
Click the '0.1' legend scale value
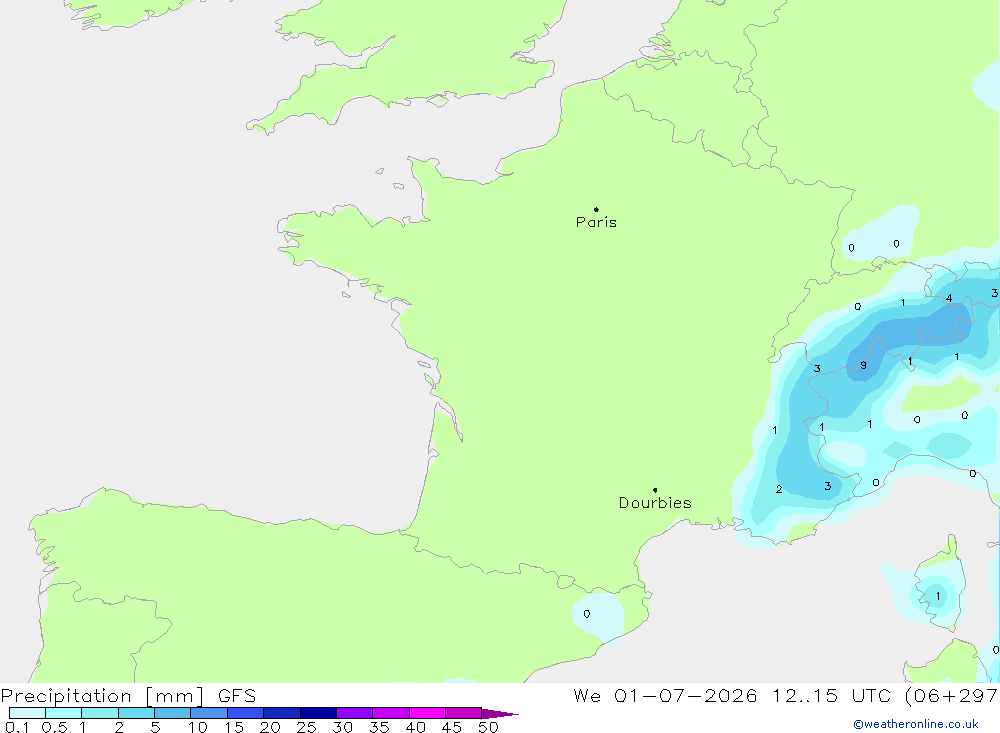tap(17, 727)
